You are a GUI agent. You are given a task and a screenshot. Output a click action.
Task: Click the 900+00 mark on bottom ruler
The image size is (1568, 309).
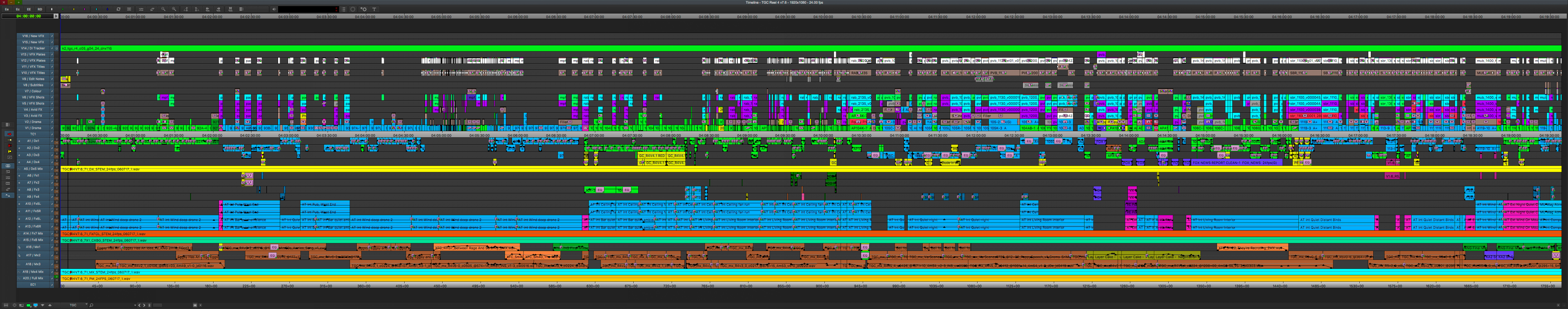click(822, 285)
